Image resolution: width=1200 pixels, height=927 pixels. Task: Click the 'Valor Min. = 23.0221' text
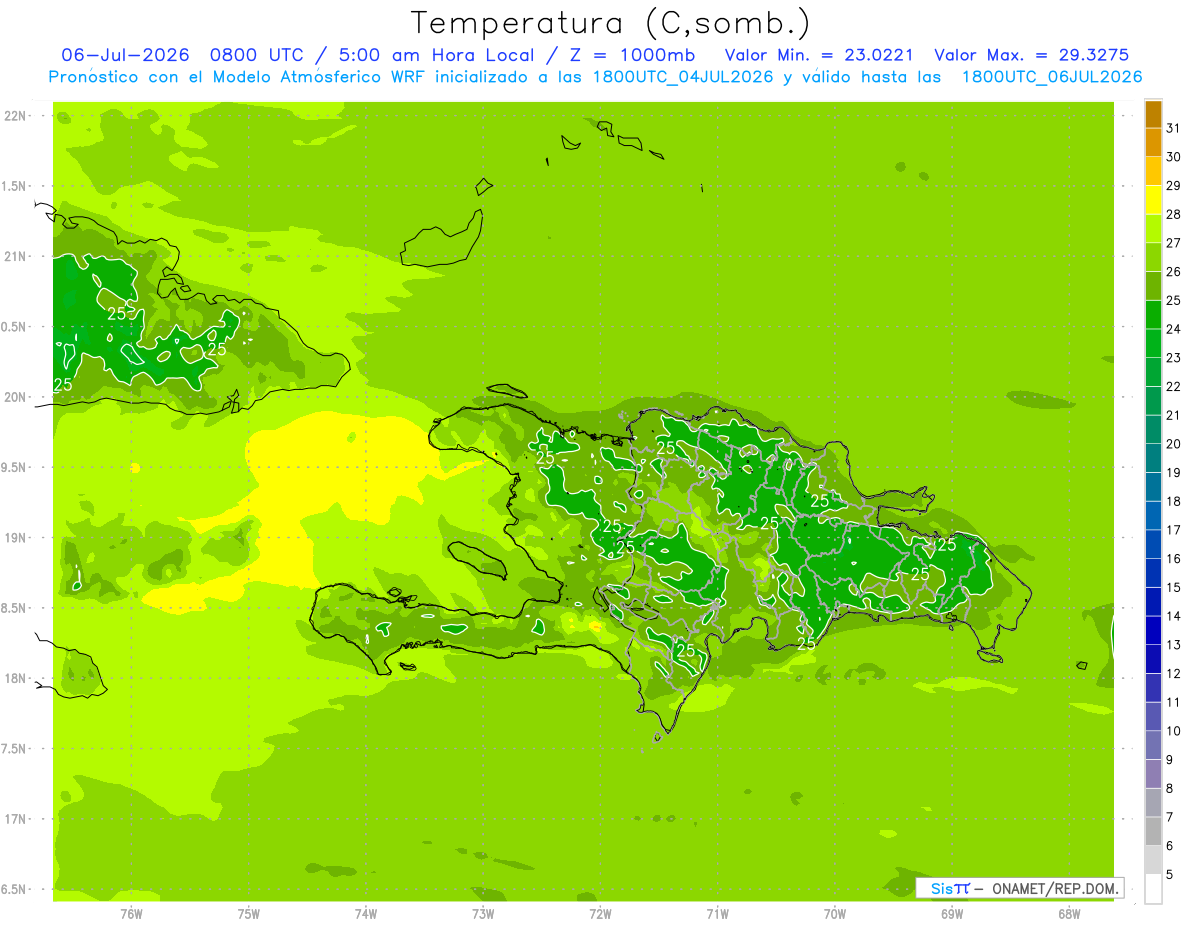[x=818, y=55]
